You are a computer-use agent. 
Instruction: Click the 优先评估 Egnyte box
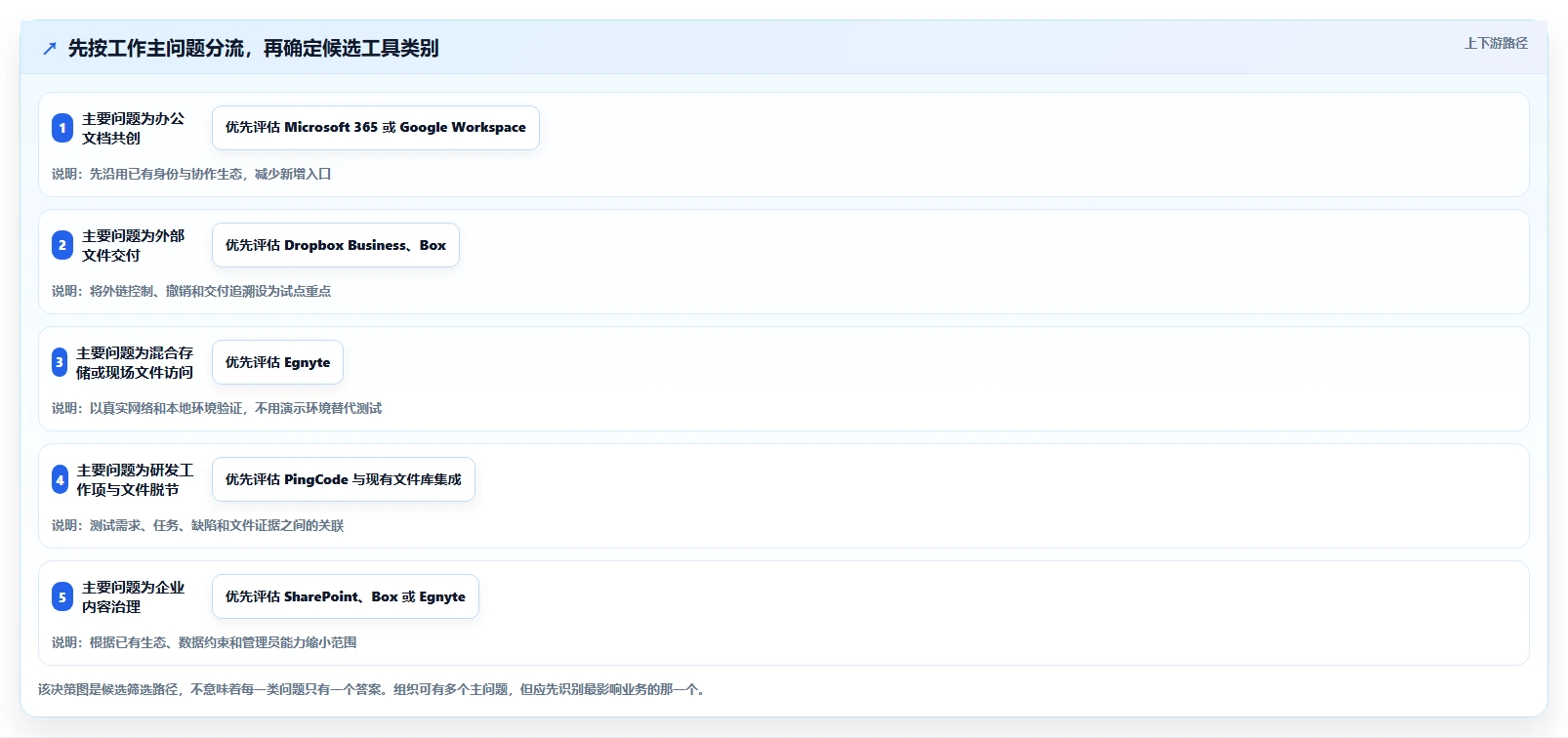[277, 362]
